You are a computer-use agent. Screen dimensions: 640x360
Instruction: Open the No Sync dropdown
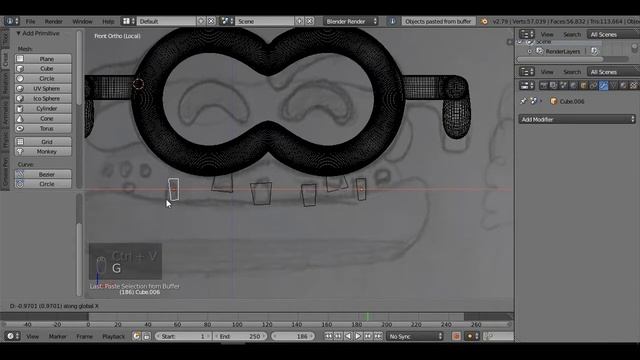click(x=415, y=336)
